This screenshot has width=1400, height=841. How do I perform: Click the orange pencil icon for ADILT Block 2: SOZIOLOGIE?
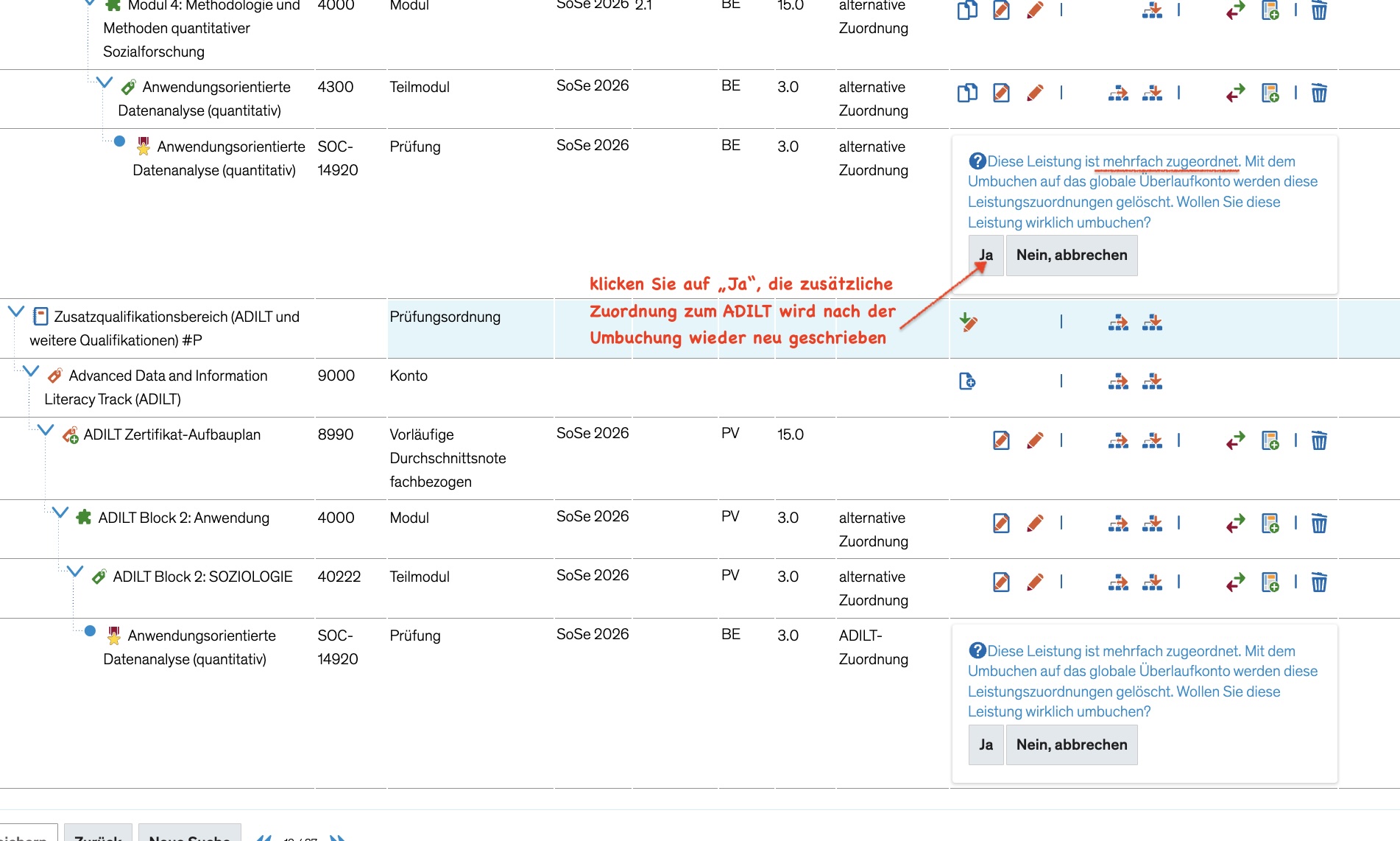[x=1035, y=582]
